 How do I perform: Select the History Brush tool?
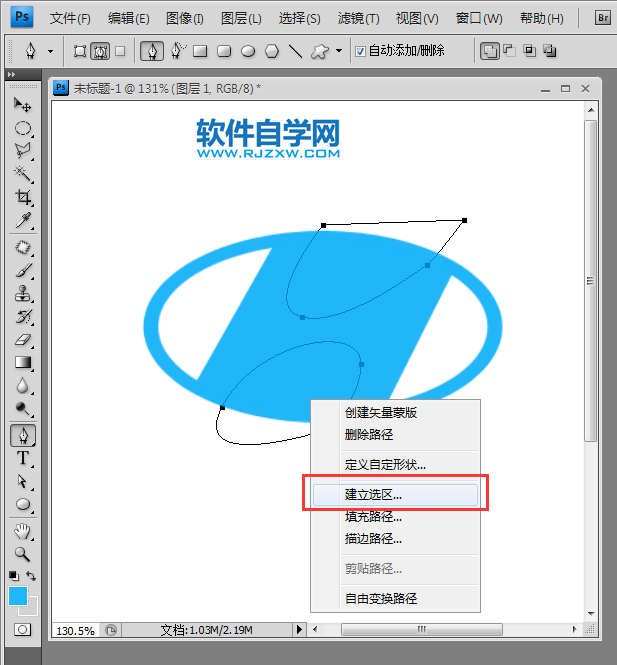click(22, 316)
